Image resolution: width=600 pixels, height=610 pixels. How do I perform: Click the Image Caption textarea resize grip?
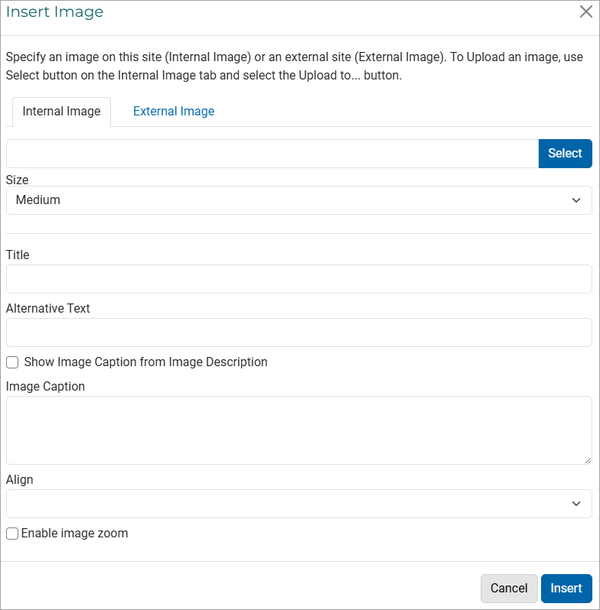[x=588, y=460]
